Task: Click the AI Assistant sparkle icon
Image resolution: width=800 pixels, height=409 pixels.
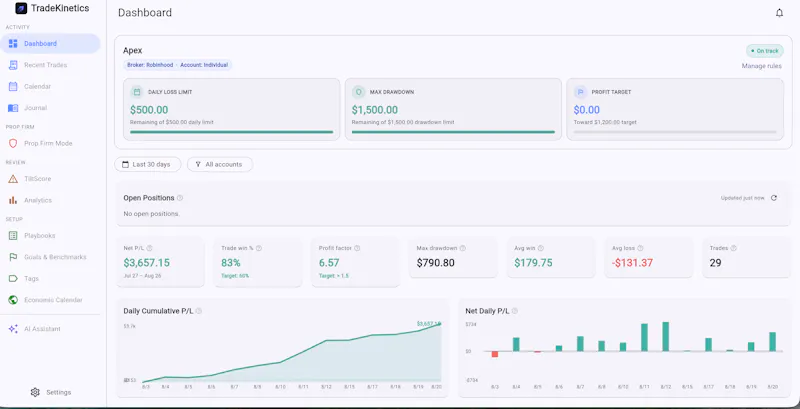Action: pos(13,329)
